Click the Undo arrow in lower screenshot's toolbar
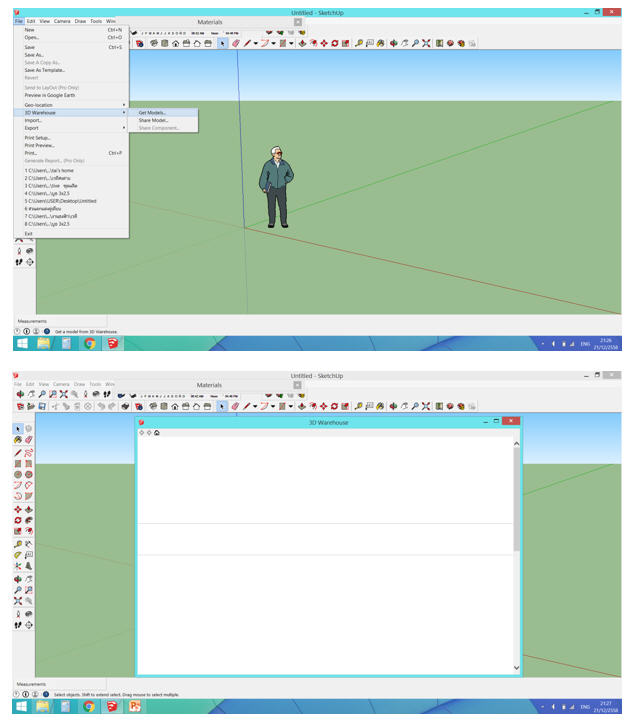Screen dimensions: 632x724 pos(101,406)
